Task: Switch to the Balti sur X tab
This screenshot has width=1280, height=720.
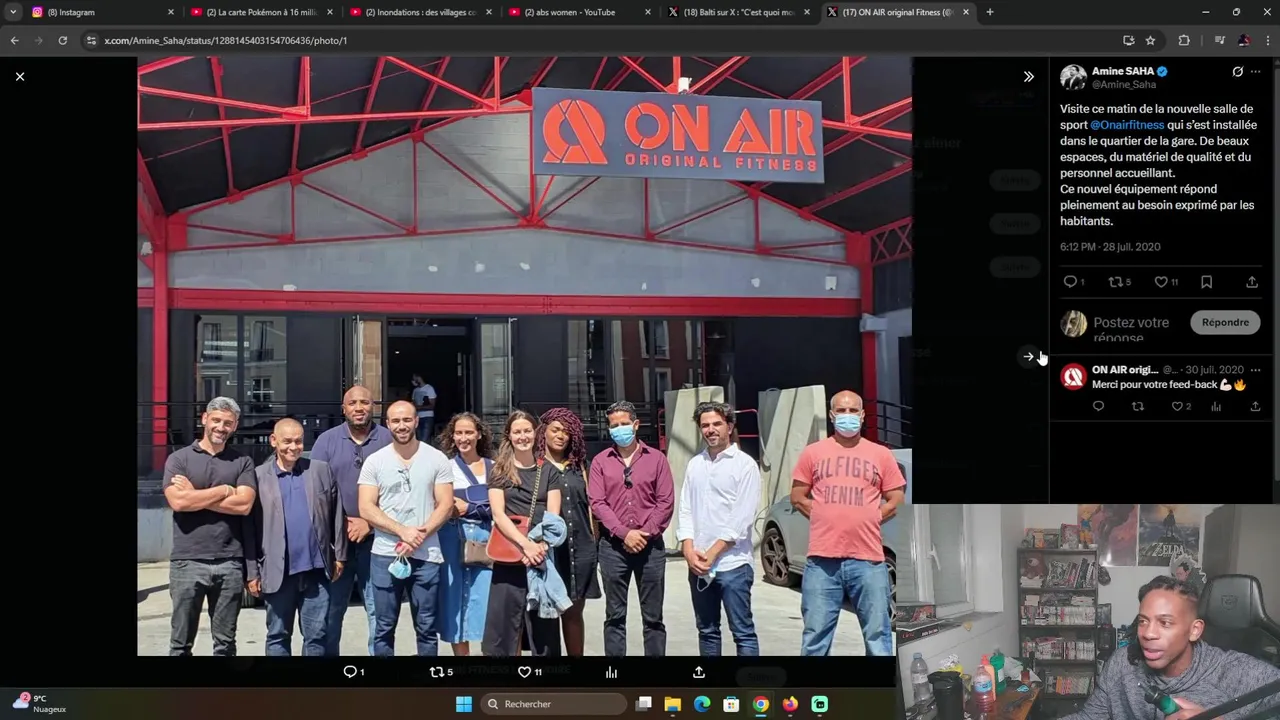Action: (x=738, y=12)
